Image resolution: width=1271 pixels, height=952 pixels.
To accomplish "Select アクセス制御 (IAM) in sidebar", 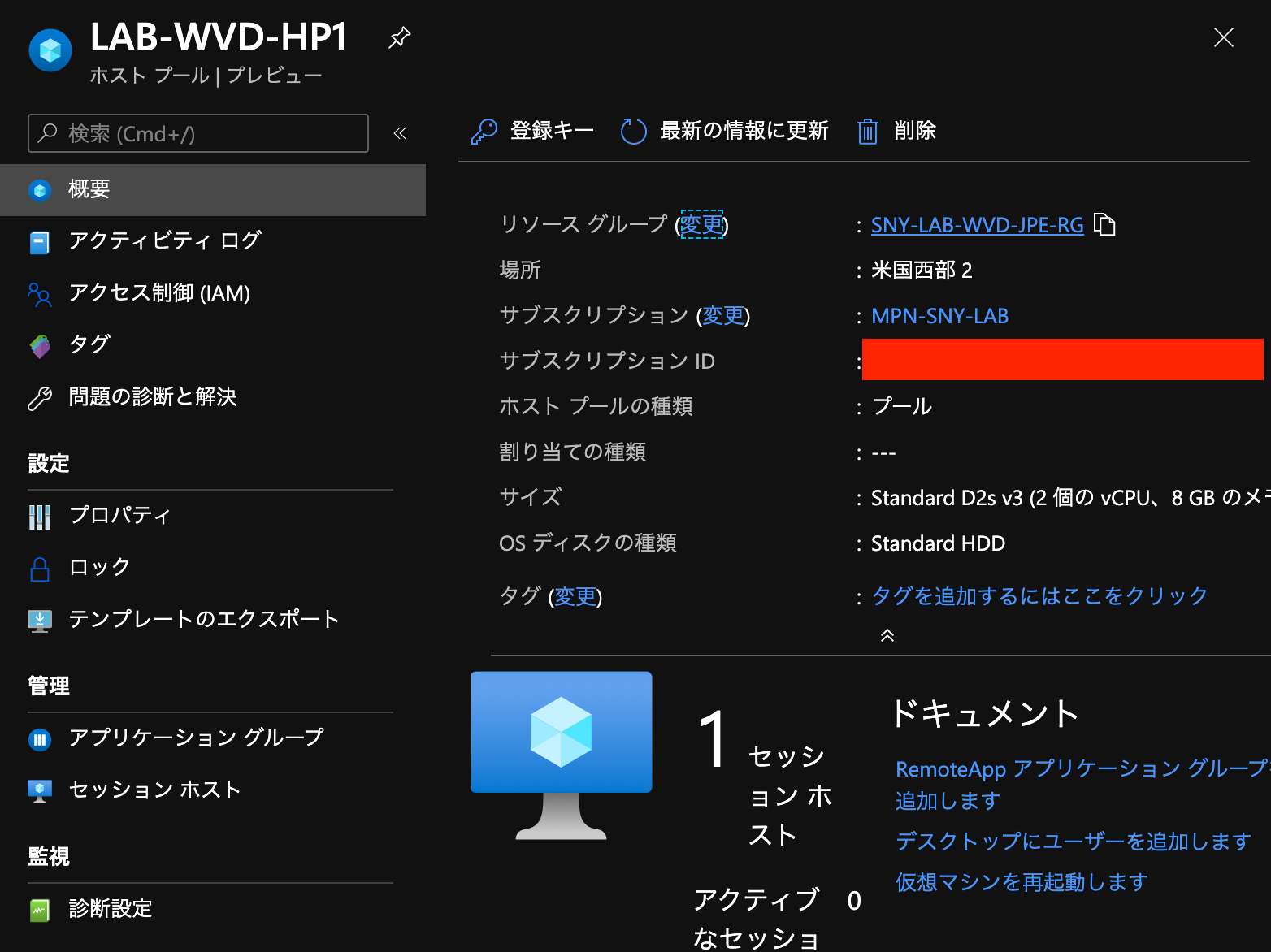I will (x=159, y=293).
